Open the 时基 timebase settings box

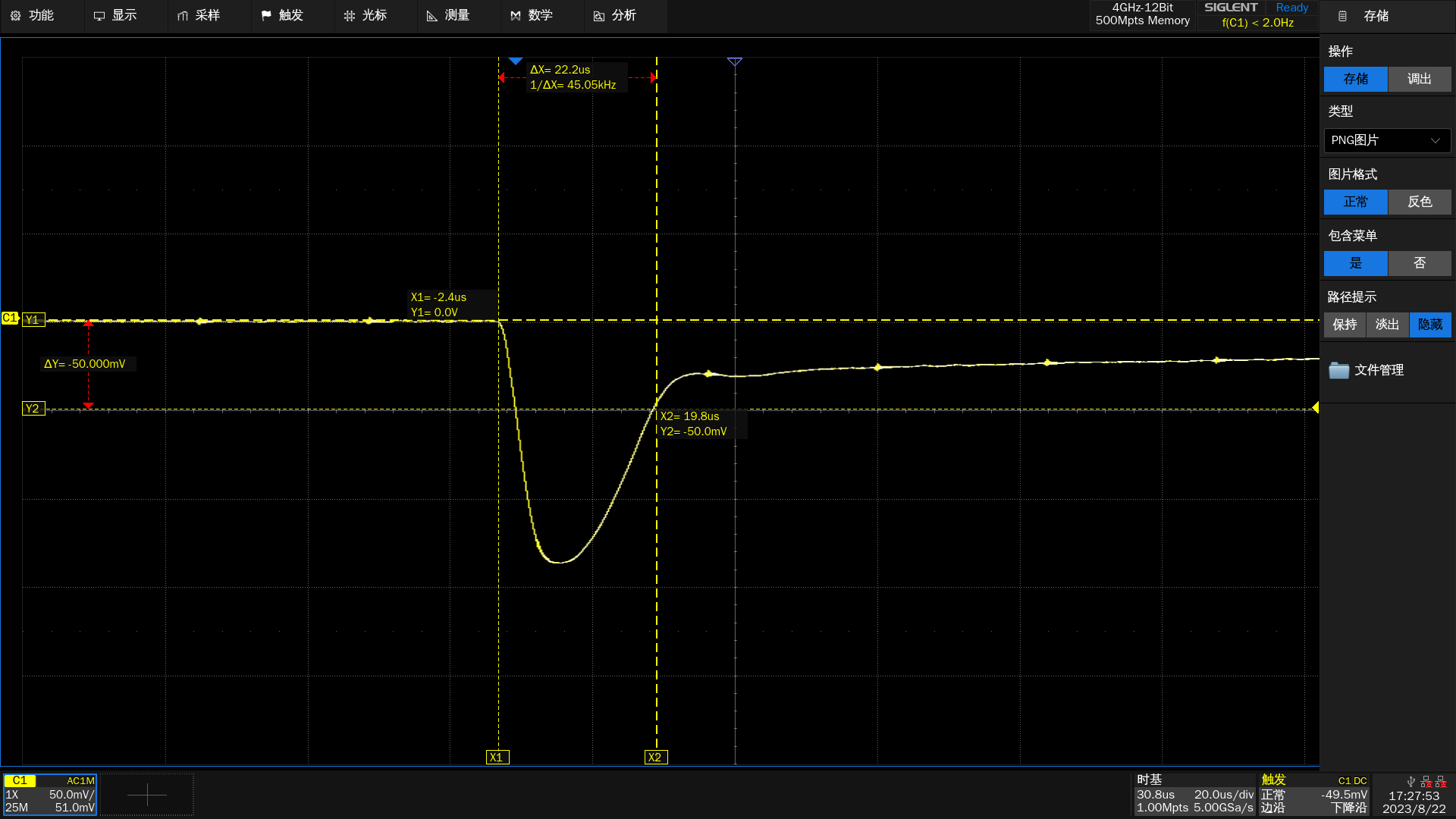click(x=1194, y=794)
